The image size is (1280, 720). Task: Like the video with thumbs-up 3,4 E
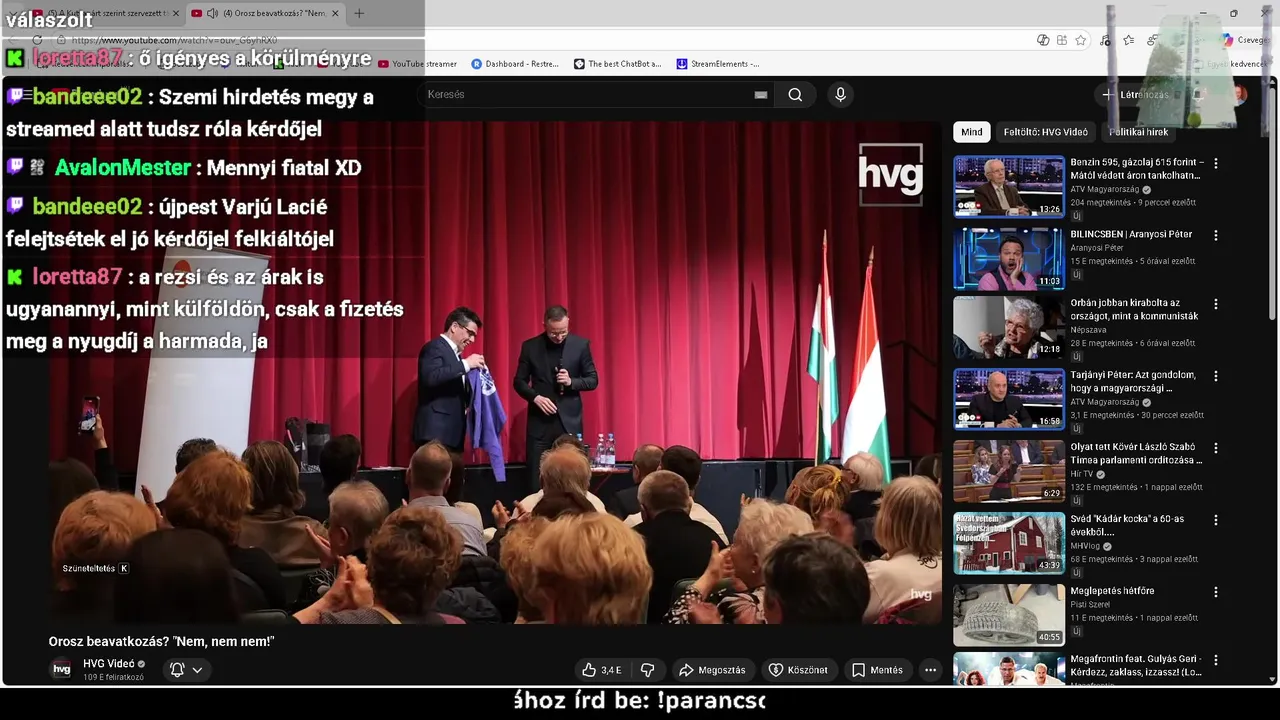point(602,670)
